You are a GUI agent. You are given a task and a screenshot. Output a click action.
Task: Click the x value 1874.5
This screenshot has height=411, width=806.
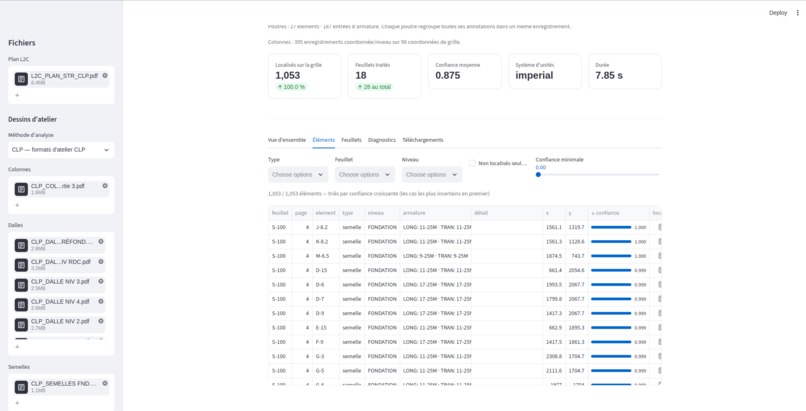pyautogui.click(x=554, y=256)
